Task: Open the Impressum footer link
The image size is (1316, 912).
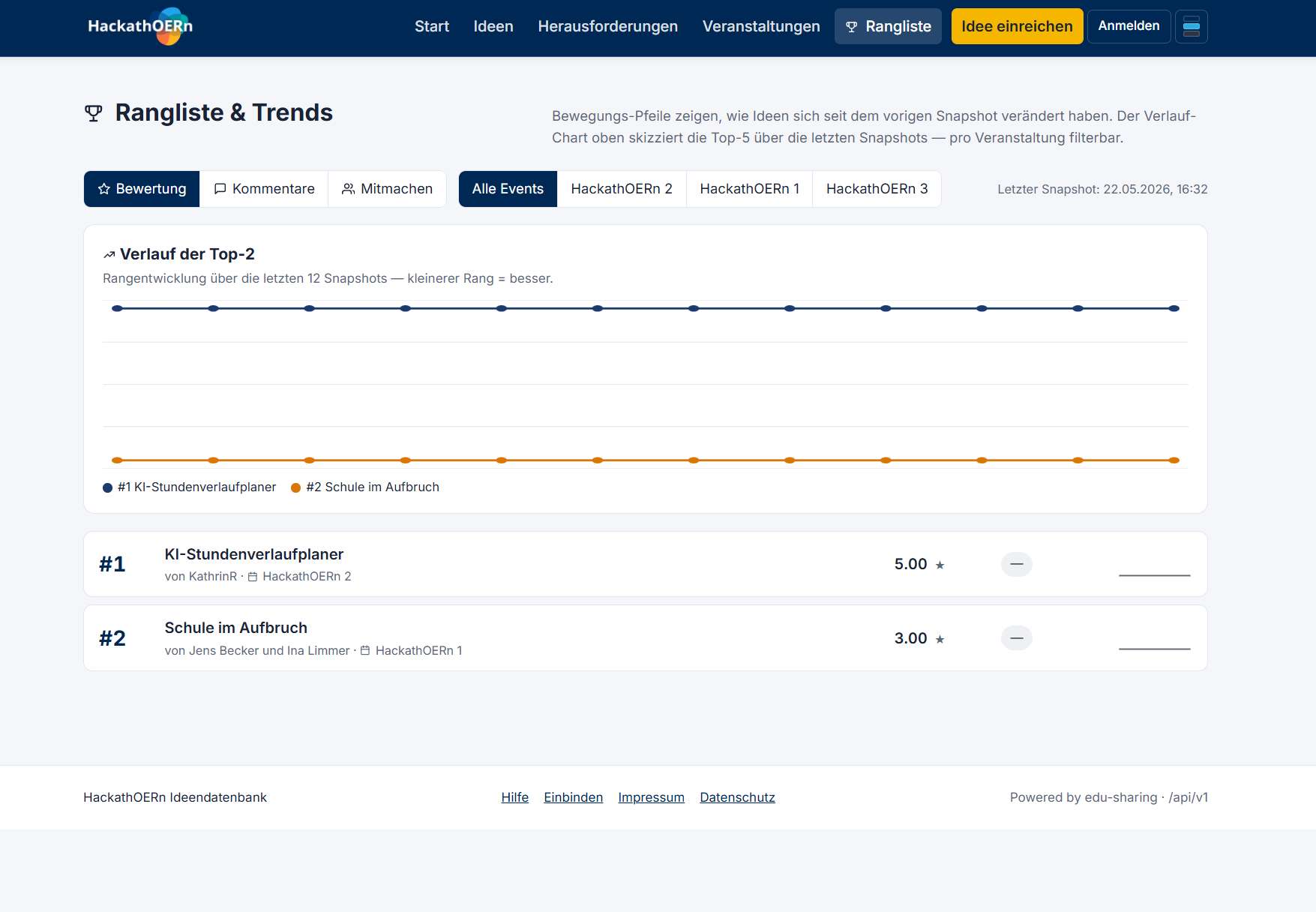Action: (652, 797)
